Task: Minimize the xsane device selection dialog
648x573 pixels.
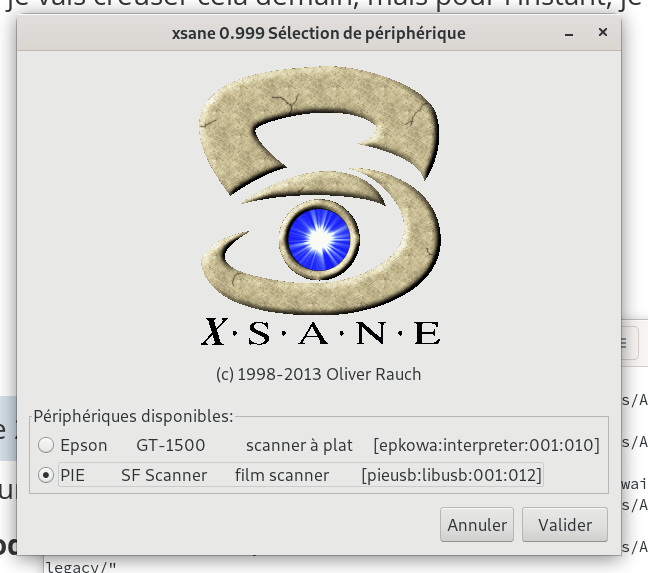Action: (569, 33)
